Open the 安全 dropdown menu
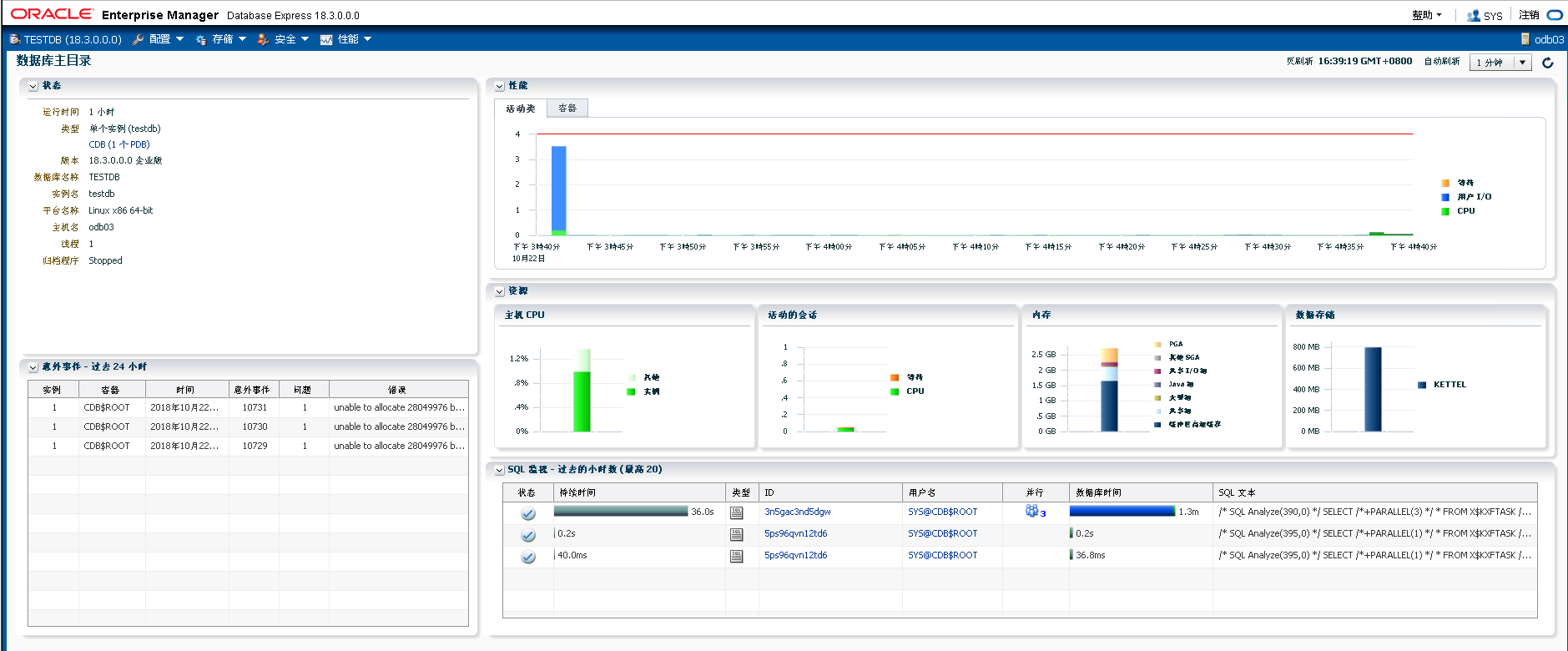1568x651 pixels. [x=293, y=39]
